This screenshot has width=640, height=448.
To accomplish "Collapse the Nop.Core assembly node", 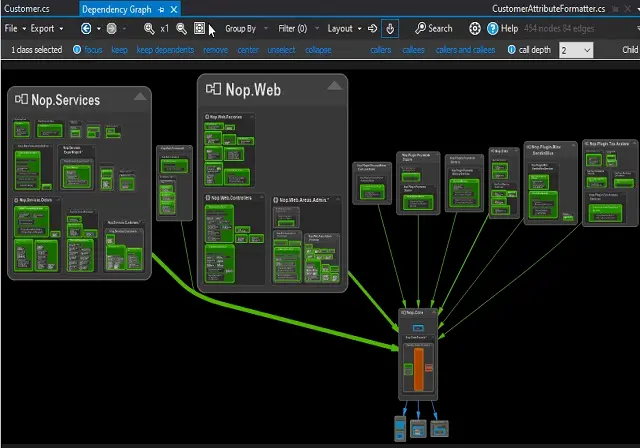I will click(434, 312).
